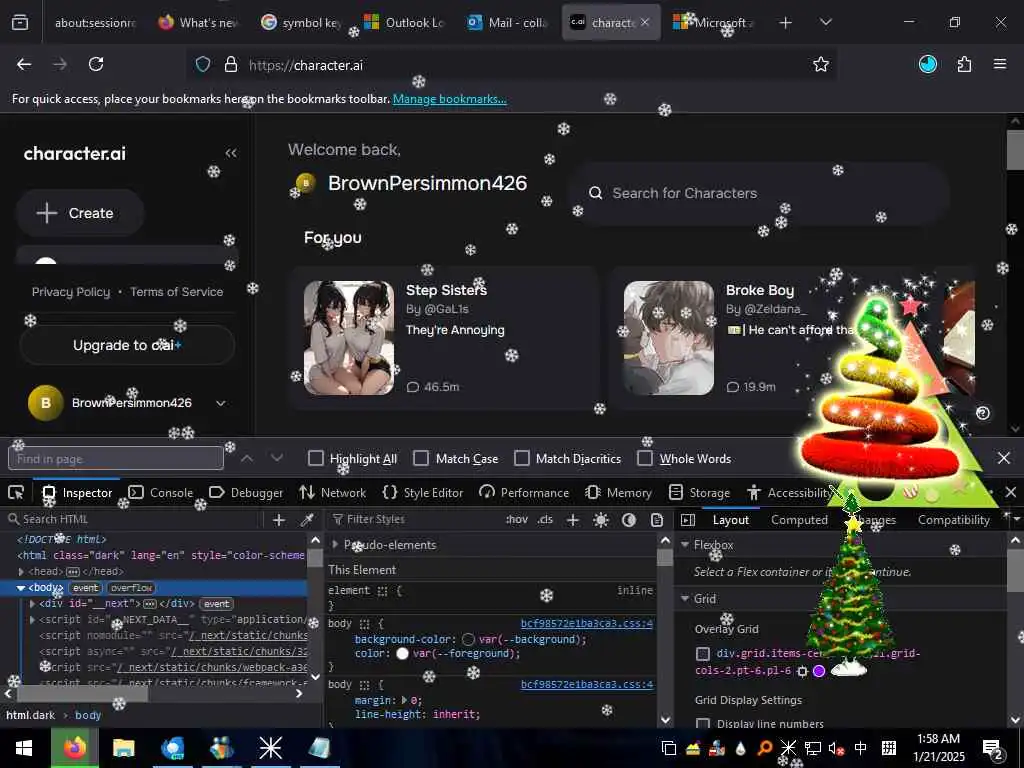Open the notification center icon
1024x768 pixels.
[992, 748]
